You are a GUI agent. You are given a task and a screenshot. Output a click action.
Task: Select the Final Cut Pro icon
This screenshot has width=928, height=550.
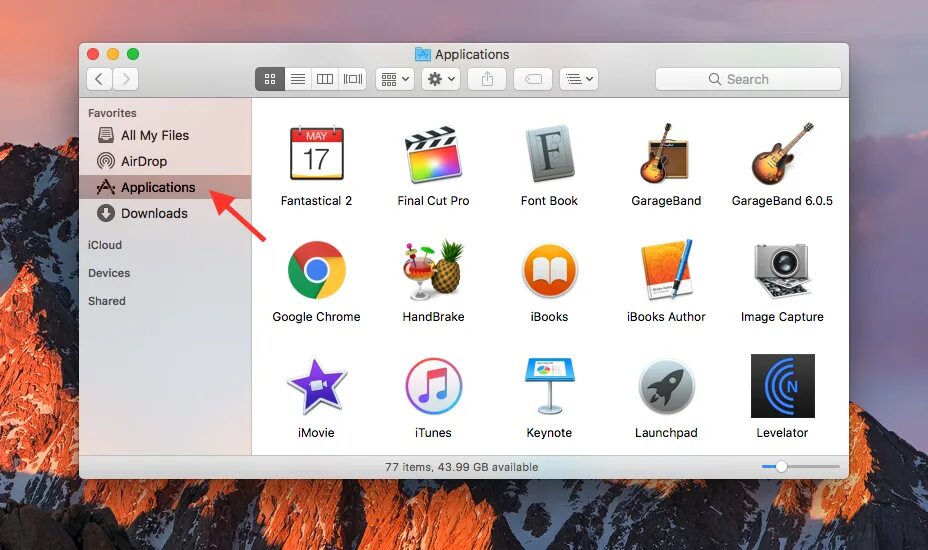(x=433, y=154)
